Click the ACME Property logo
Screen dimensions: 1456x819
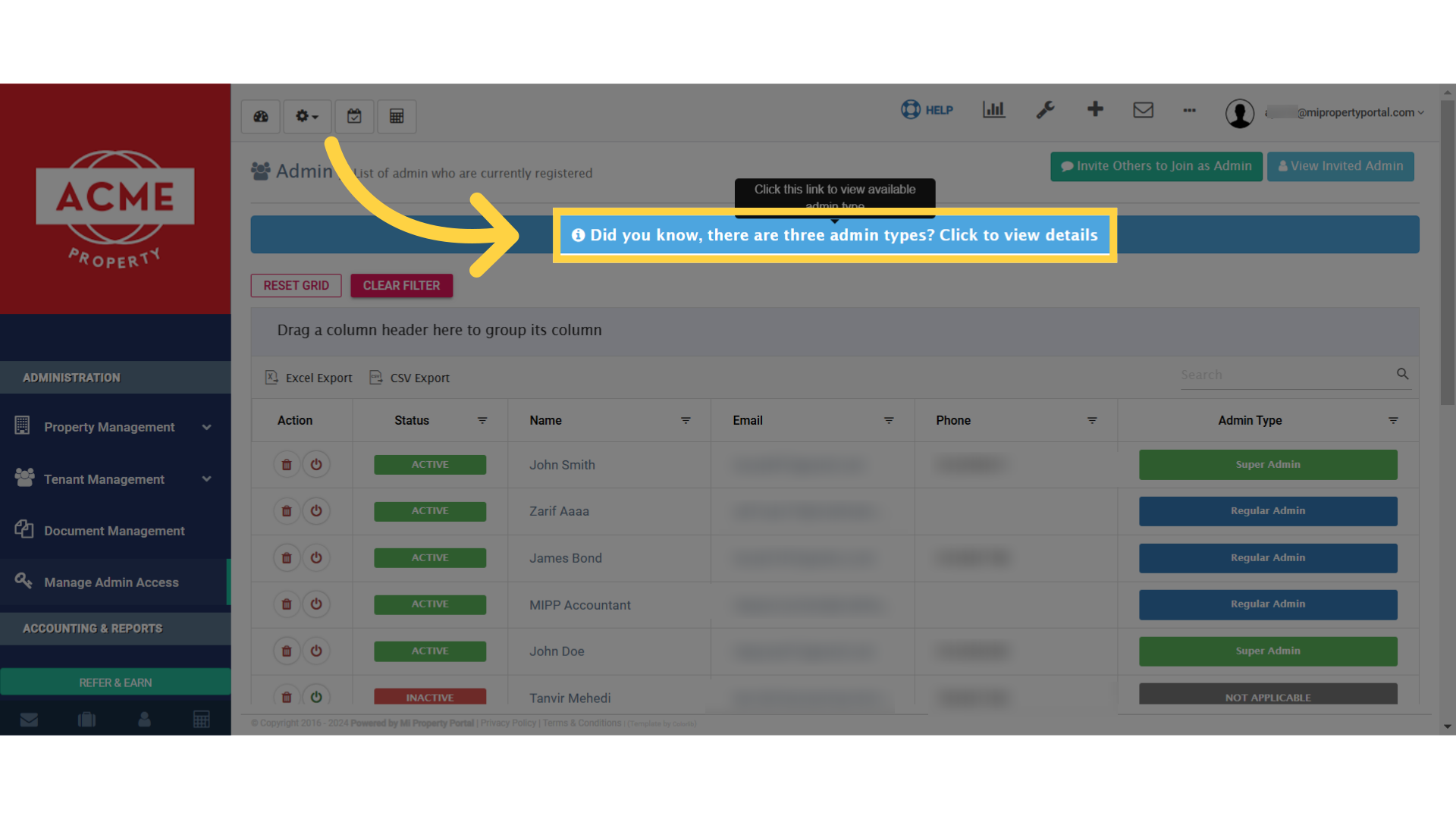click(x=115, y=209)
